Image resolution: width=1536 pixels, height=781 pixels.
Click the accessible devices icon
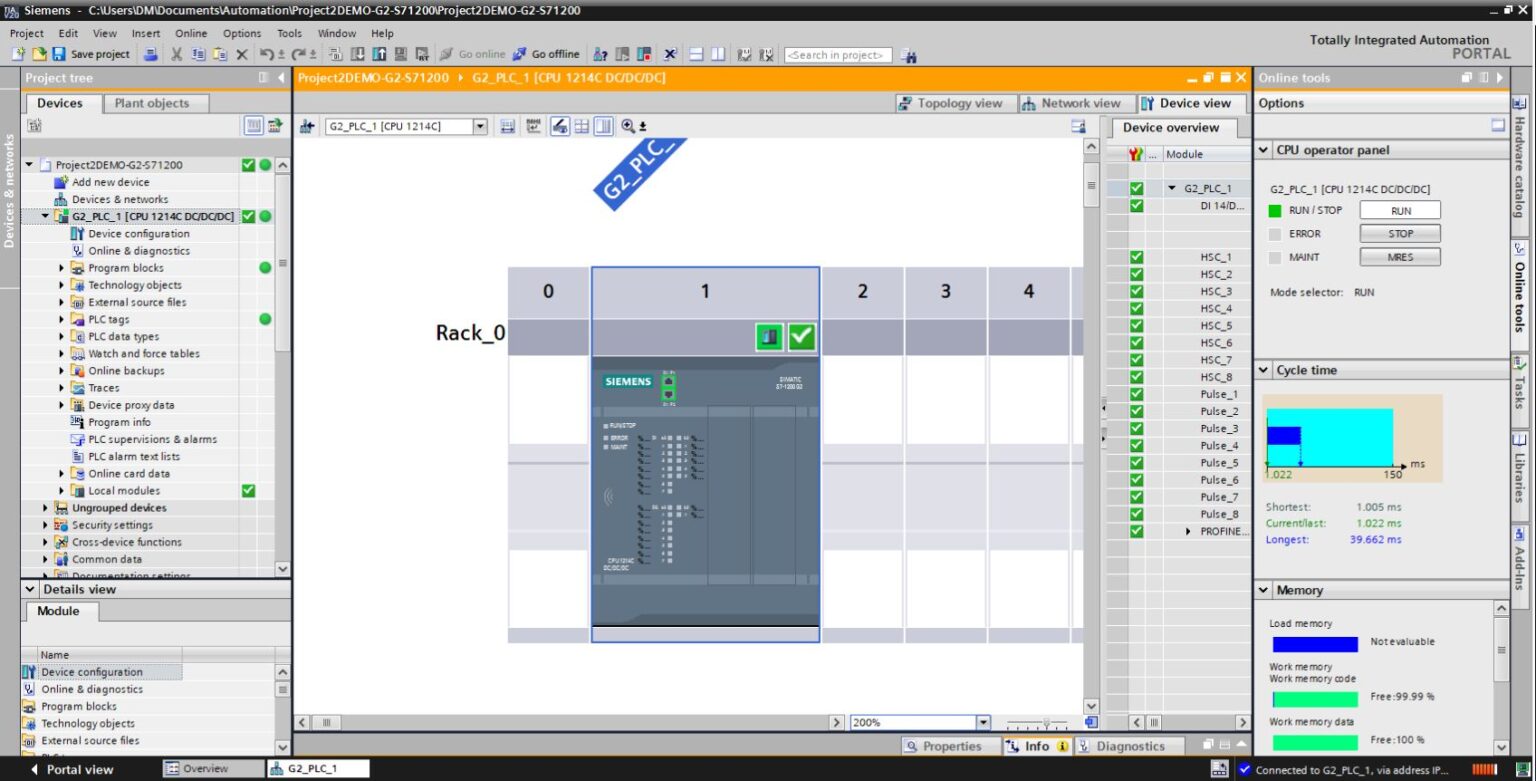click(x=601, y=54)
